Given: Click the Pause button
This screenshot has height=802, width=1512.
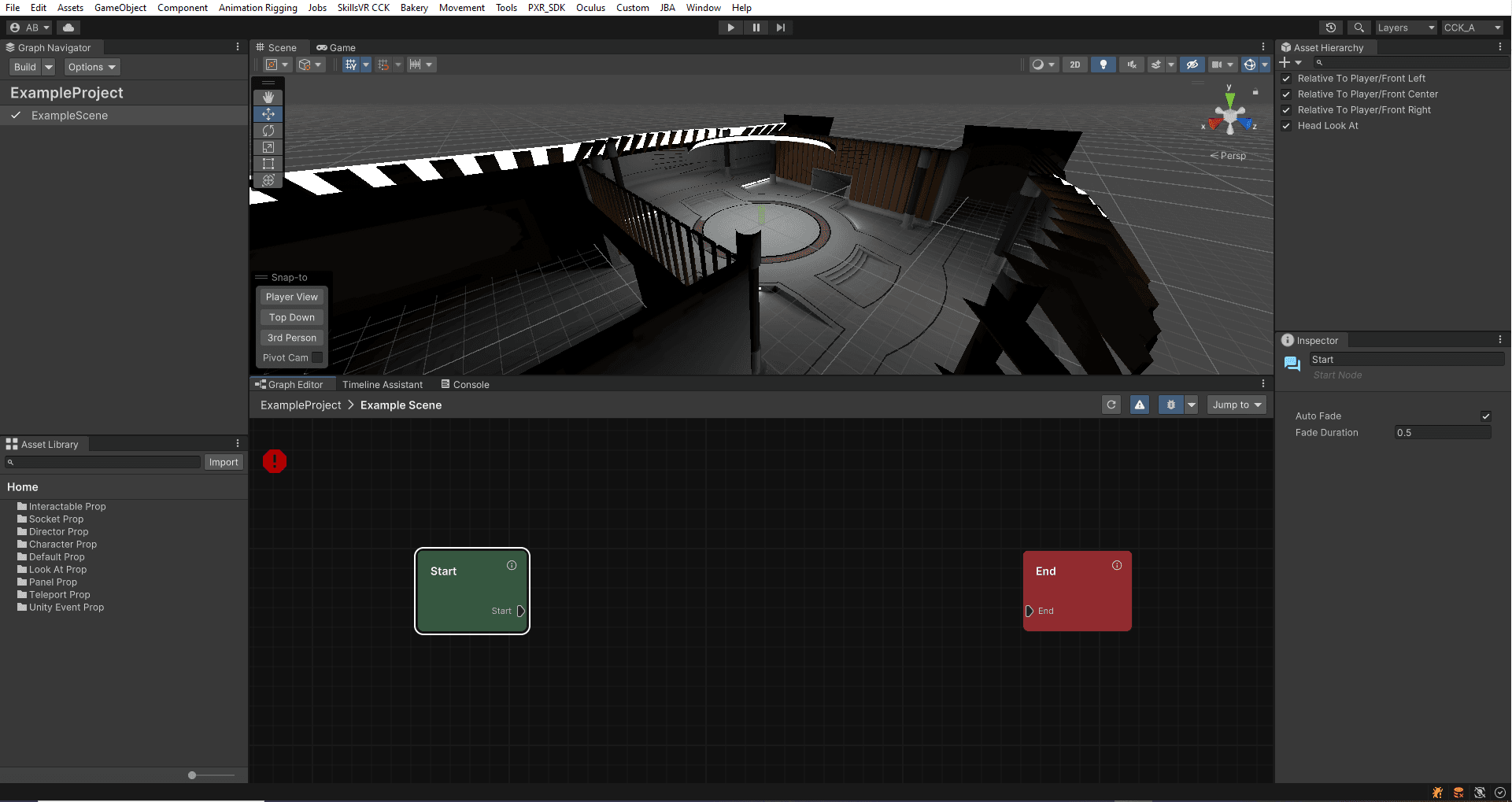Looking at the screenshot, I should click(x=756, y=28).
